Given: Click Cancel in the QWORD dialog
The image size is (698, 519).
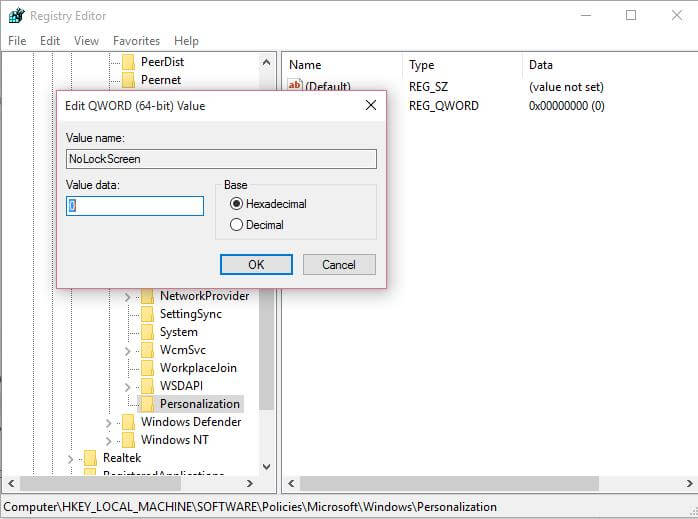Looking at the screenshot, I should (x=339, y=265).
